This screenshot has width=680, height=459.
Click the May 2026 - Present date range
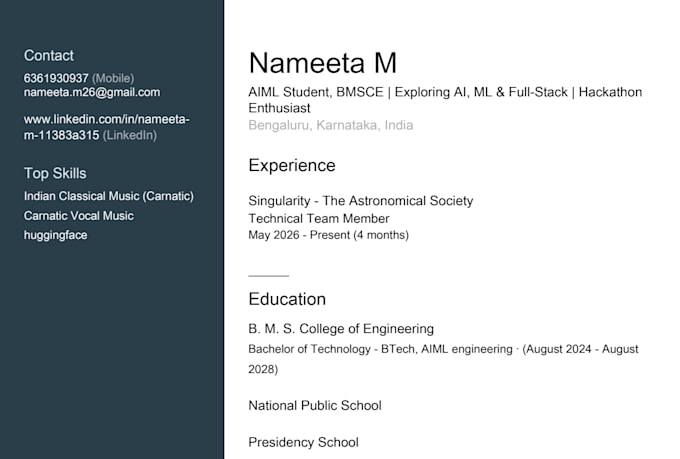[329, 235]
